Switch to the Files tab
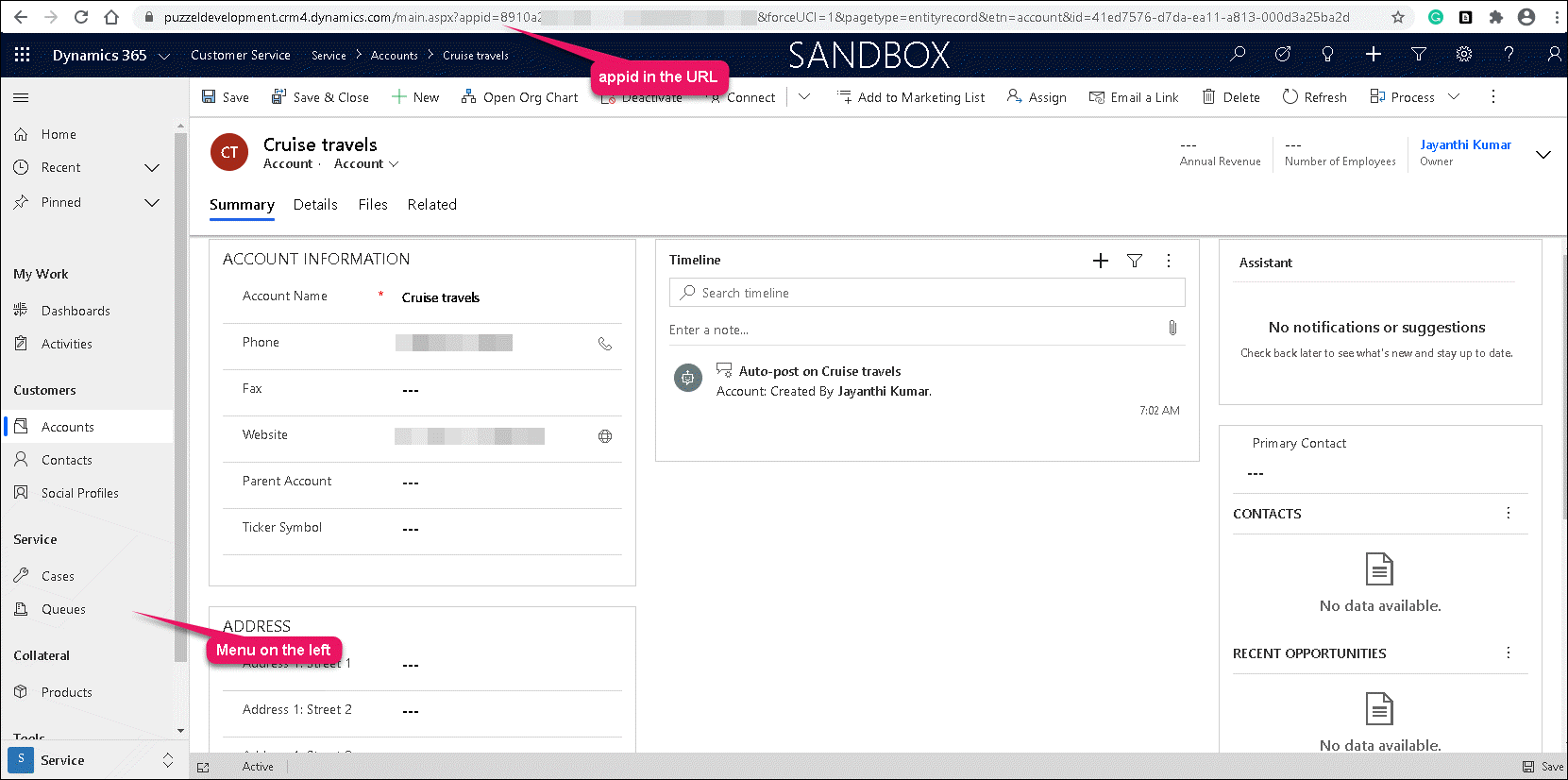This screenshot has width=1568, height=780. 373,205
